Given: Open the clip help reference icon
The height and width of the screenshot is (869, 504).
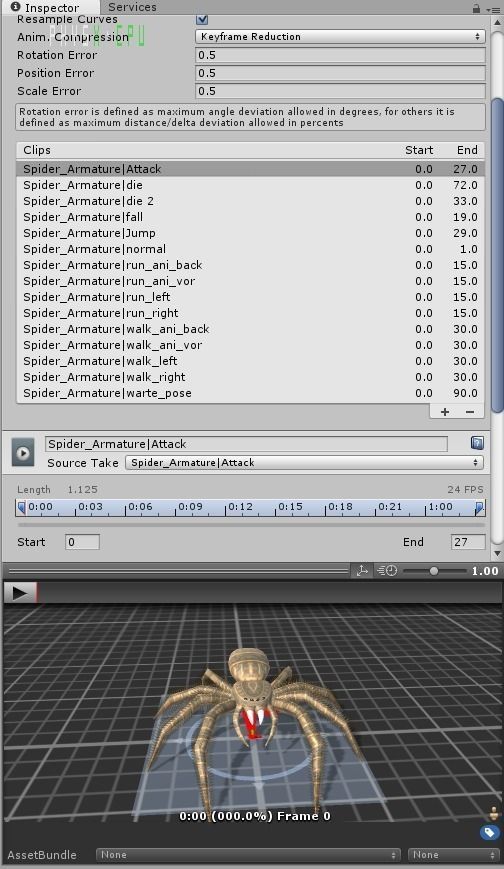Looking at the screenshot, I should pos(477,442).
